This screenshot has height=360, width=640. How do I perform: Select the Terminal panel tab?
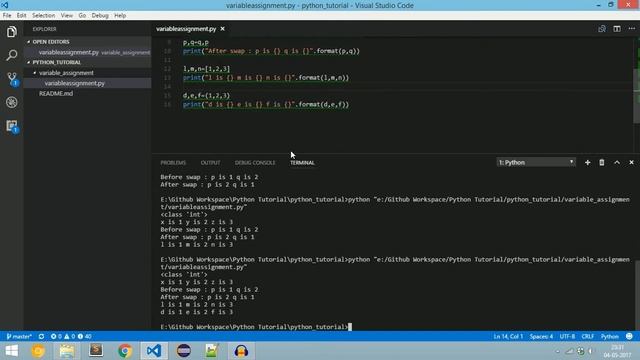tap(302, 163)
